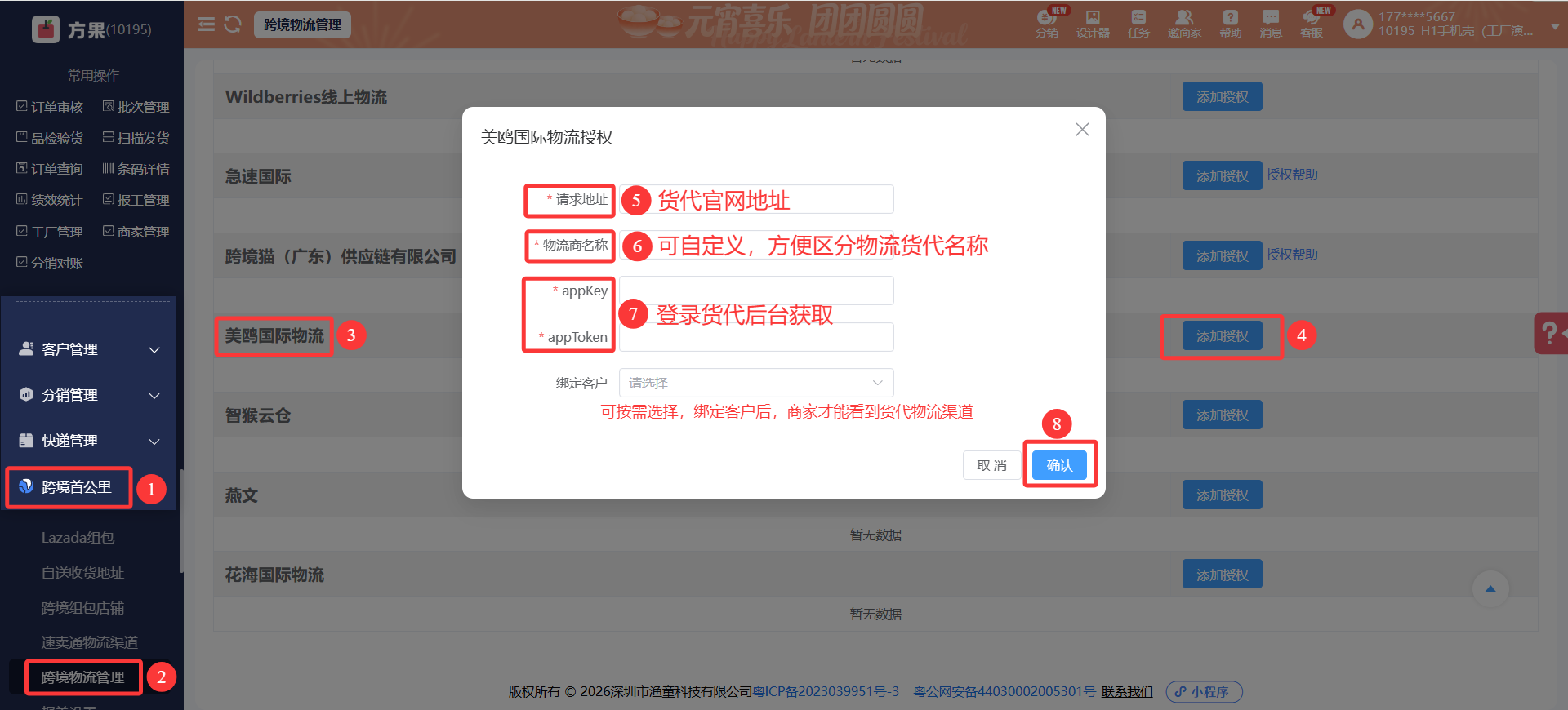Click the back-to-top arrow button
Screen dimensions: 1568x710
click(1490, 589)
